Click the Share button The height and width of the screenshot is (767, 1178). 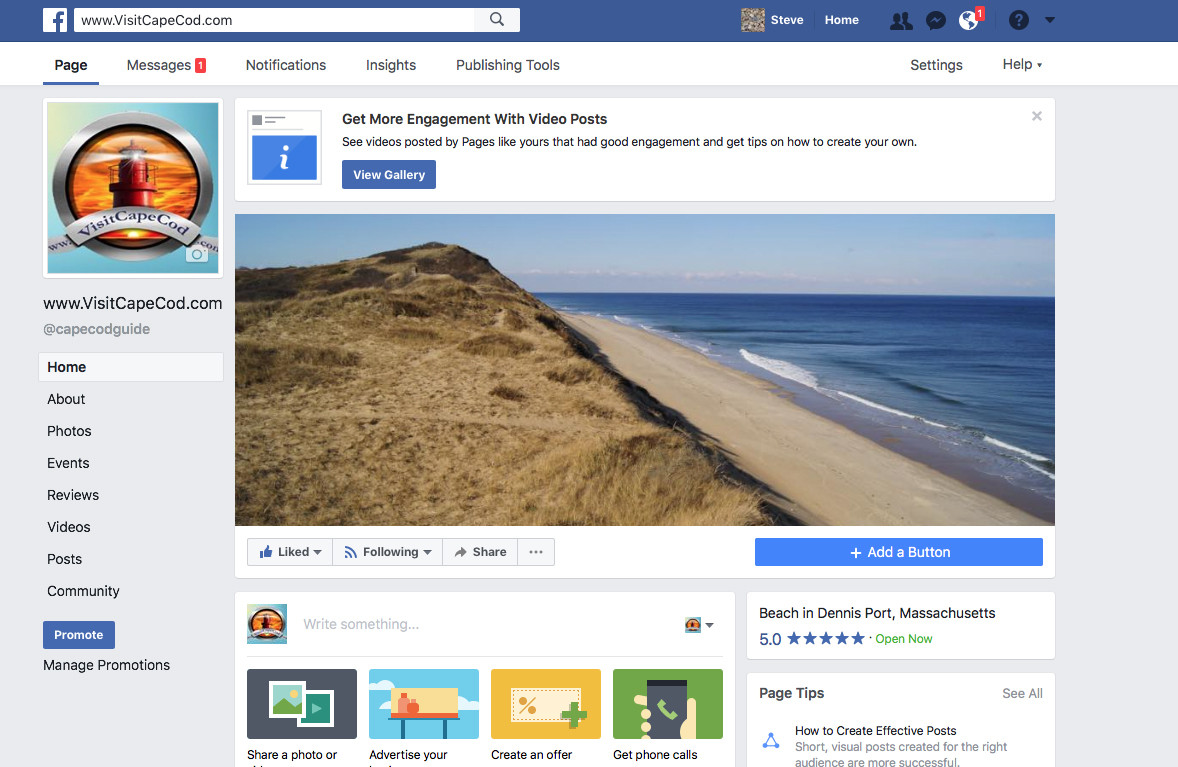click(x=480, y=552)
